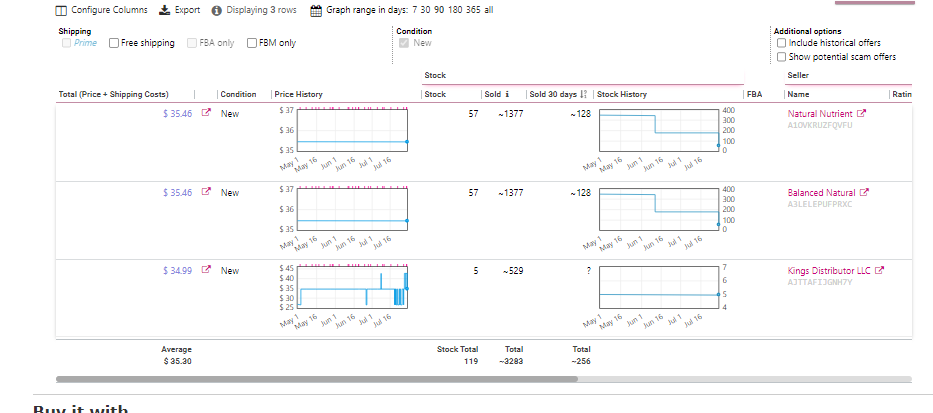Screen dimensions: 933x413
Task: Click the Stock History column header
Action: (622, 94)
